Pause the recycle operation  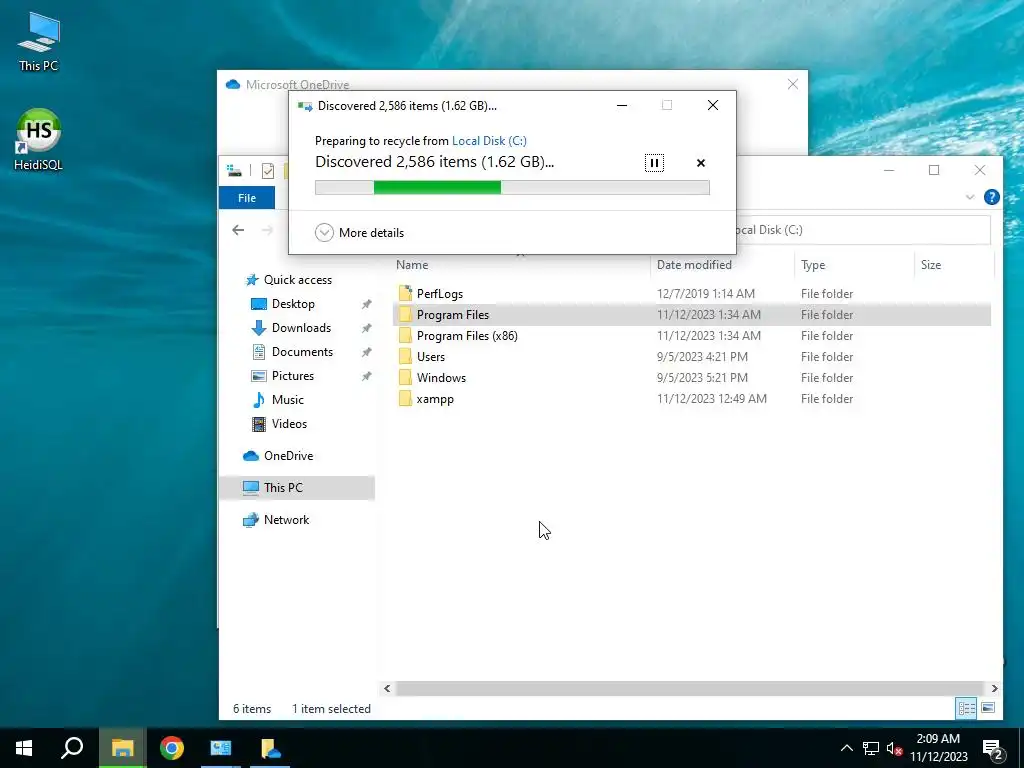(654, 163)
